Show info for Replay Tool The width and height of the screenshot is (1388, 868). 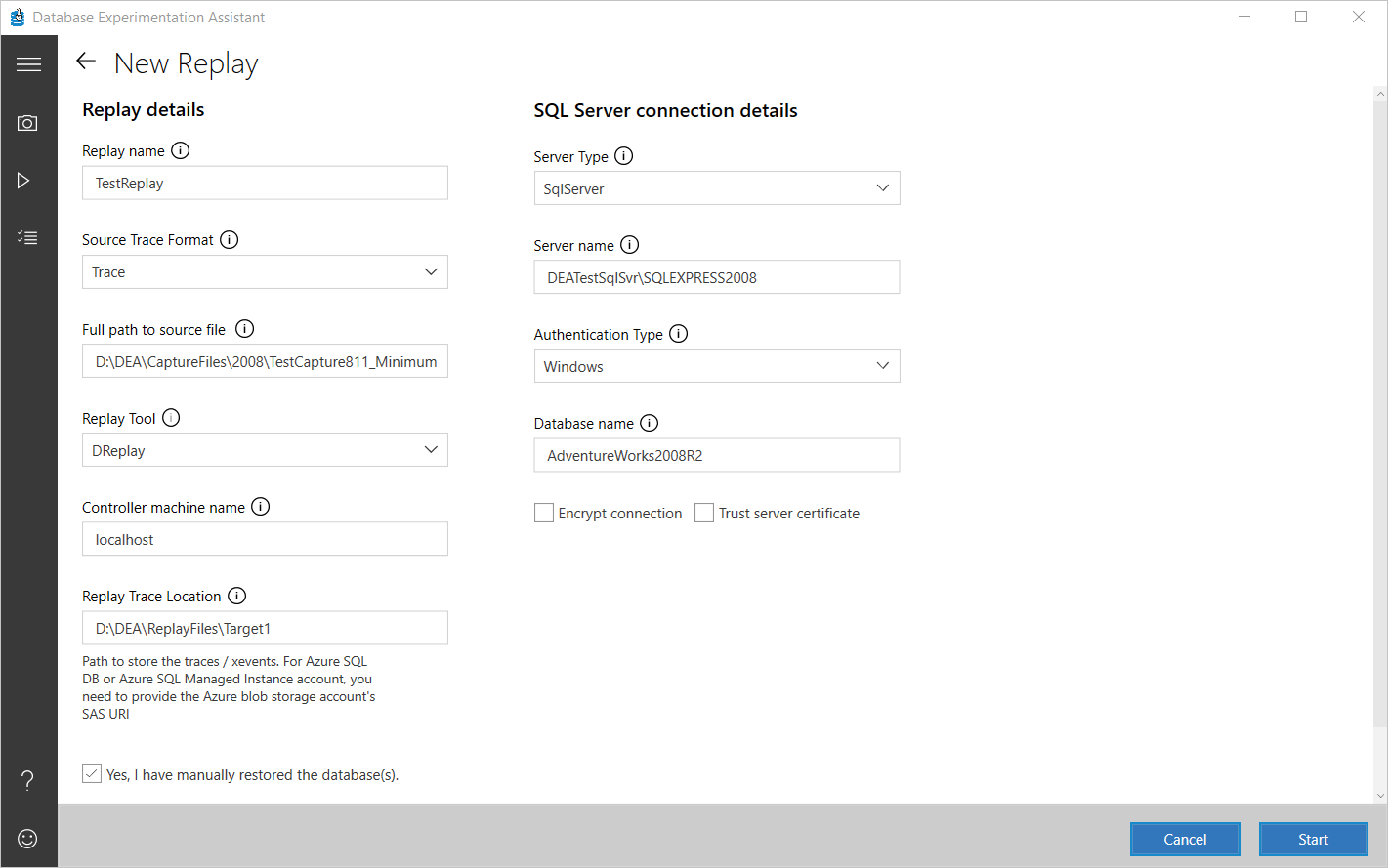[x=171, y=418]
